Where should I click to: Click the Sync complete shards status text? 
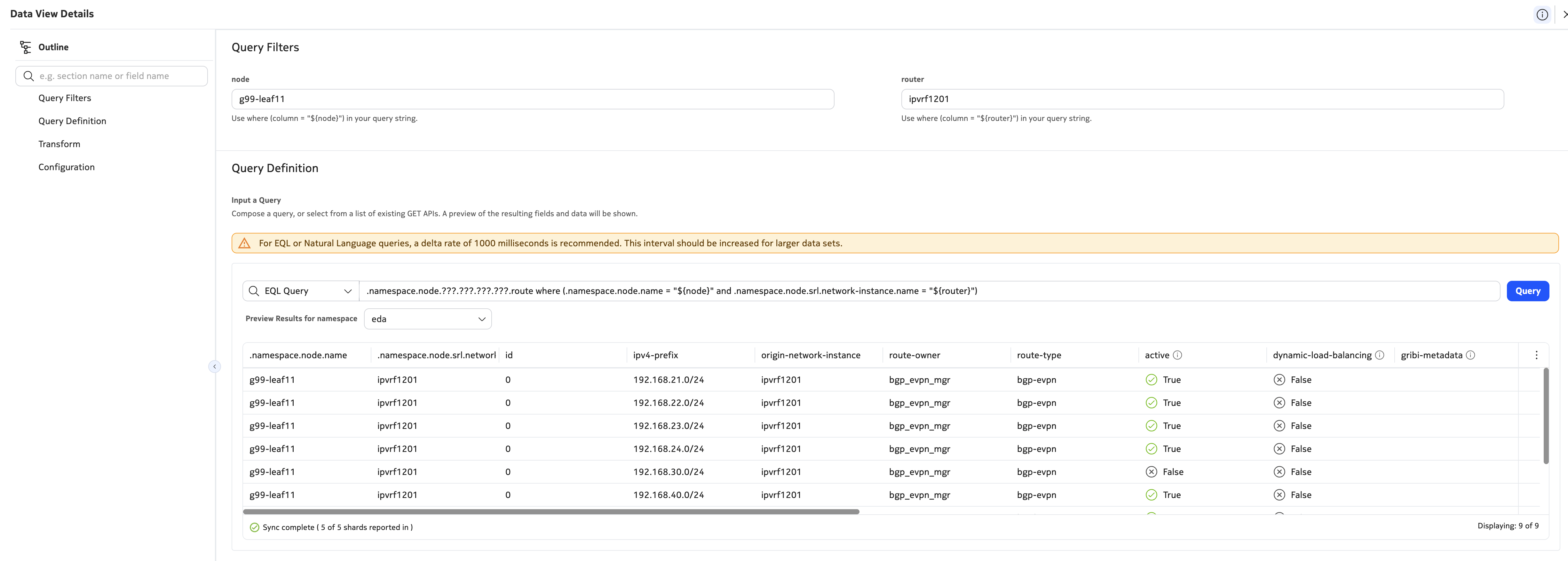pyautogui.click(x=337, y=527)
